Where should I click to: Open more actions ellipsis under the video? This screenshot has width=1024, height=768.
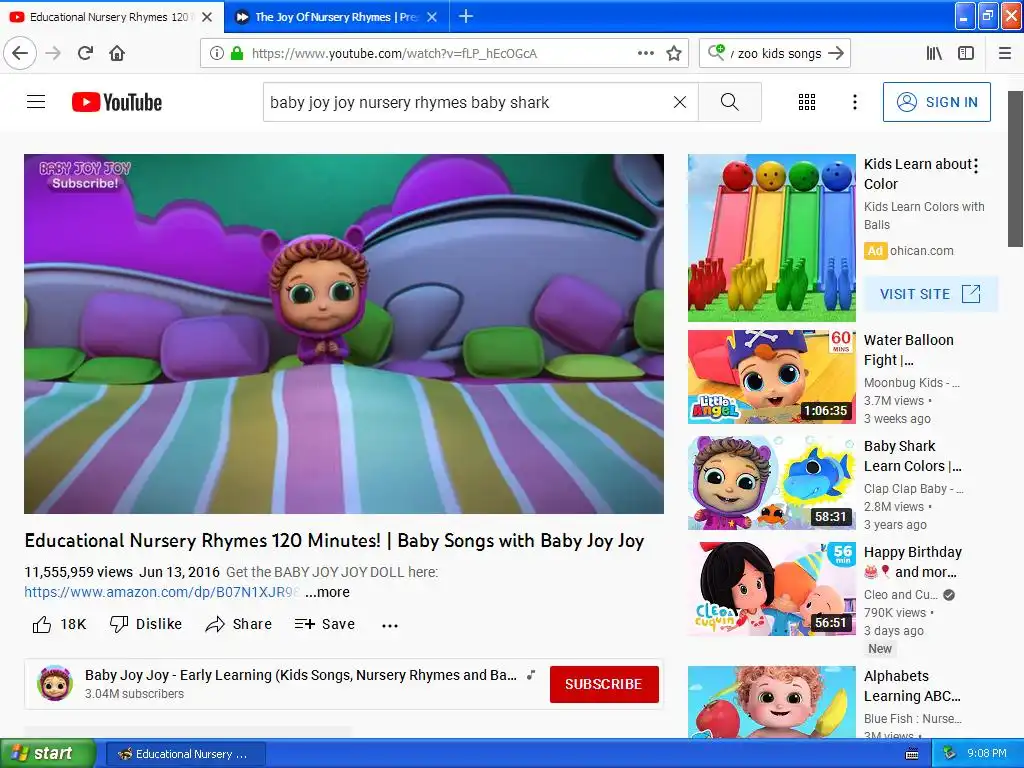click(x=390, y=626)
